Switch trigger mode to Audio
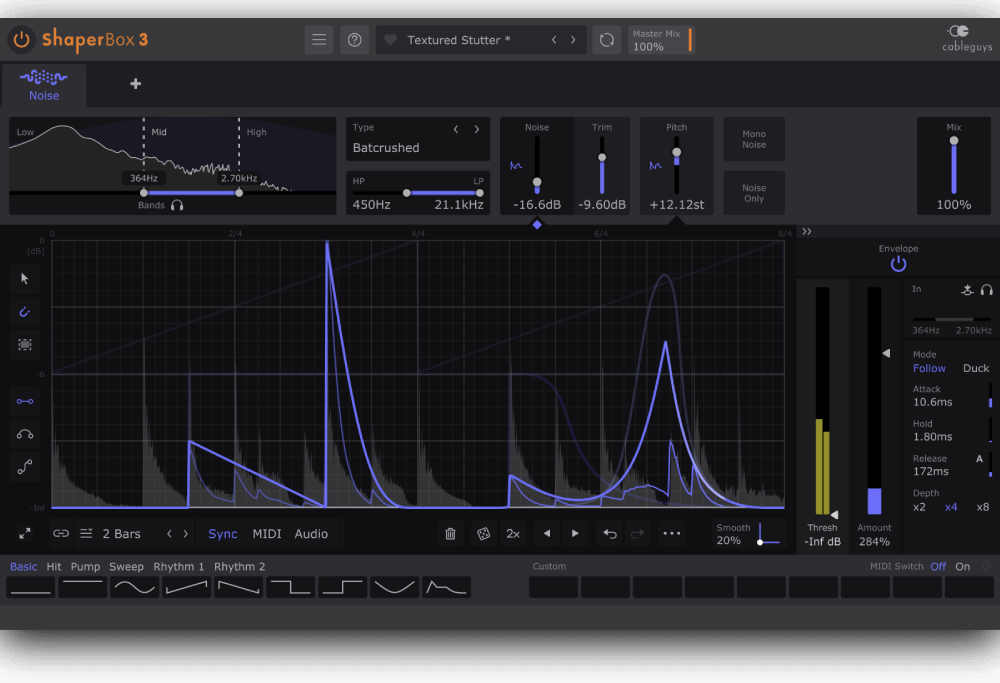Viewport: 1000px width, 683px height. [x=311, y=534]
